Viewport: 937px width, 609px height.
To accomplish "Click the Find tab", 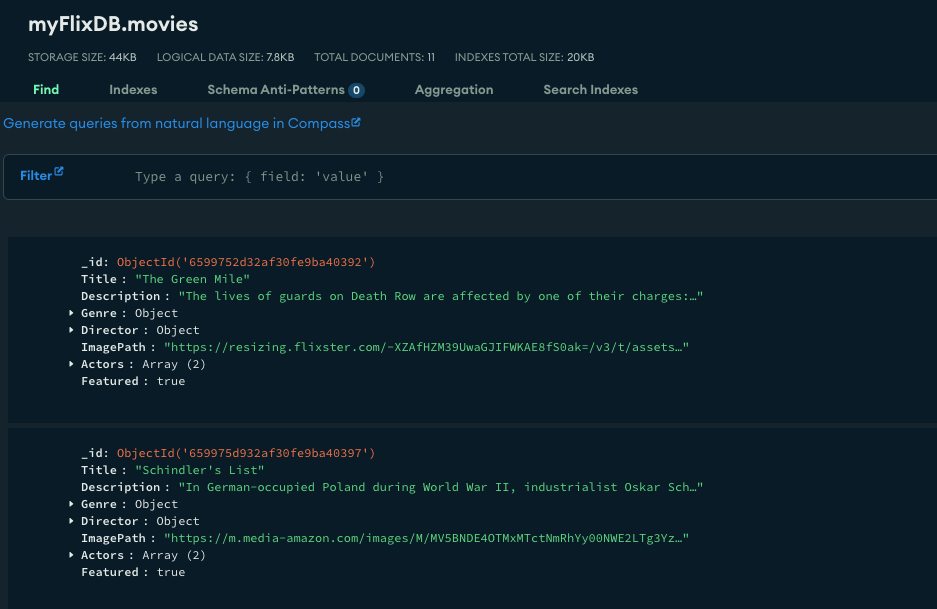I will coord(46,89).
